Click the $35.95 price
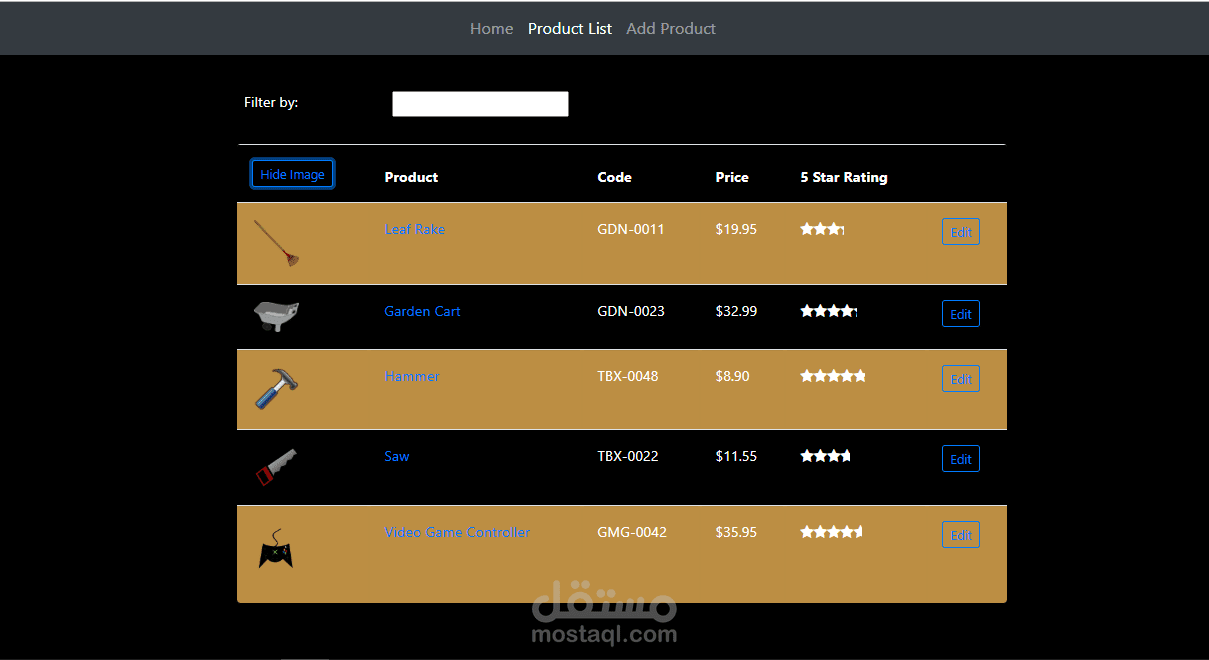 tap(736, 532)
